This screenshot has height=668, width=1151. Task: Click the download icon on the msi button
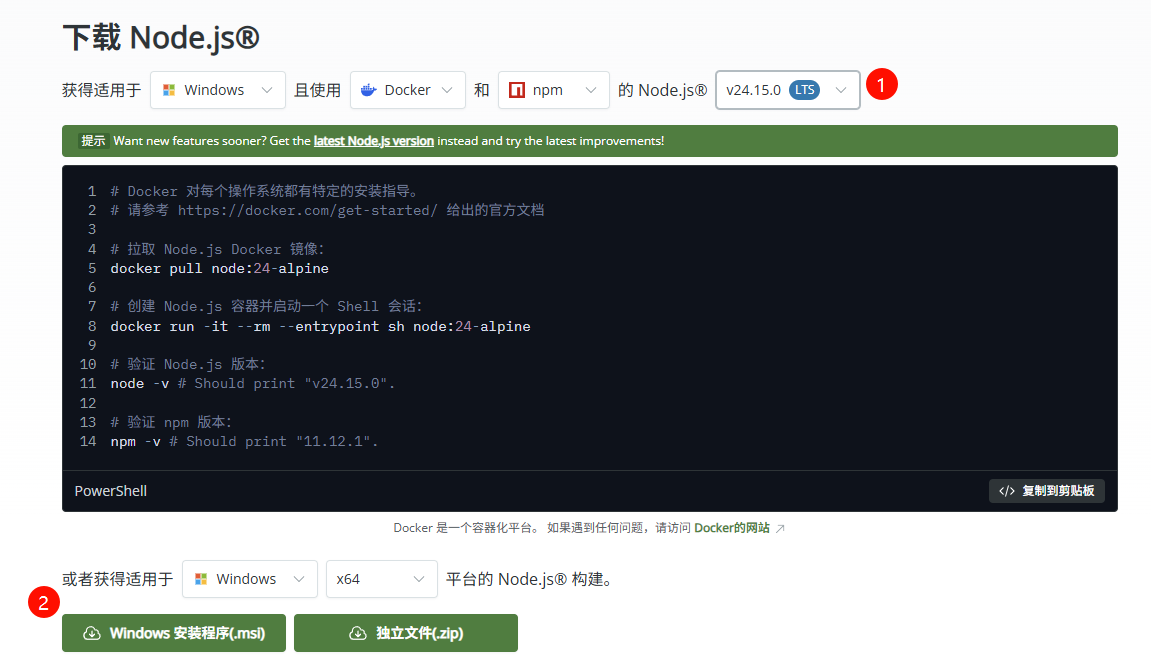click(92, 633)
